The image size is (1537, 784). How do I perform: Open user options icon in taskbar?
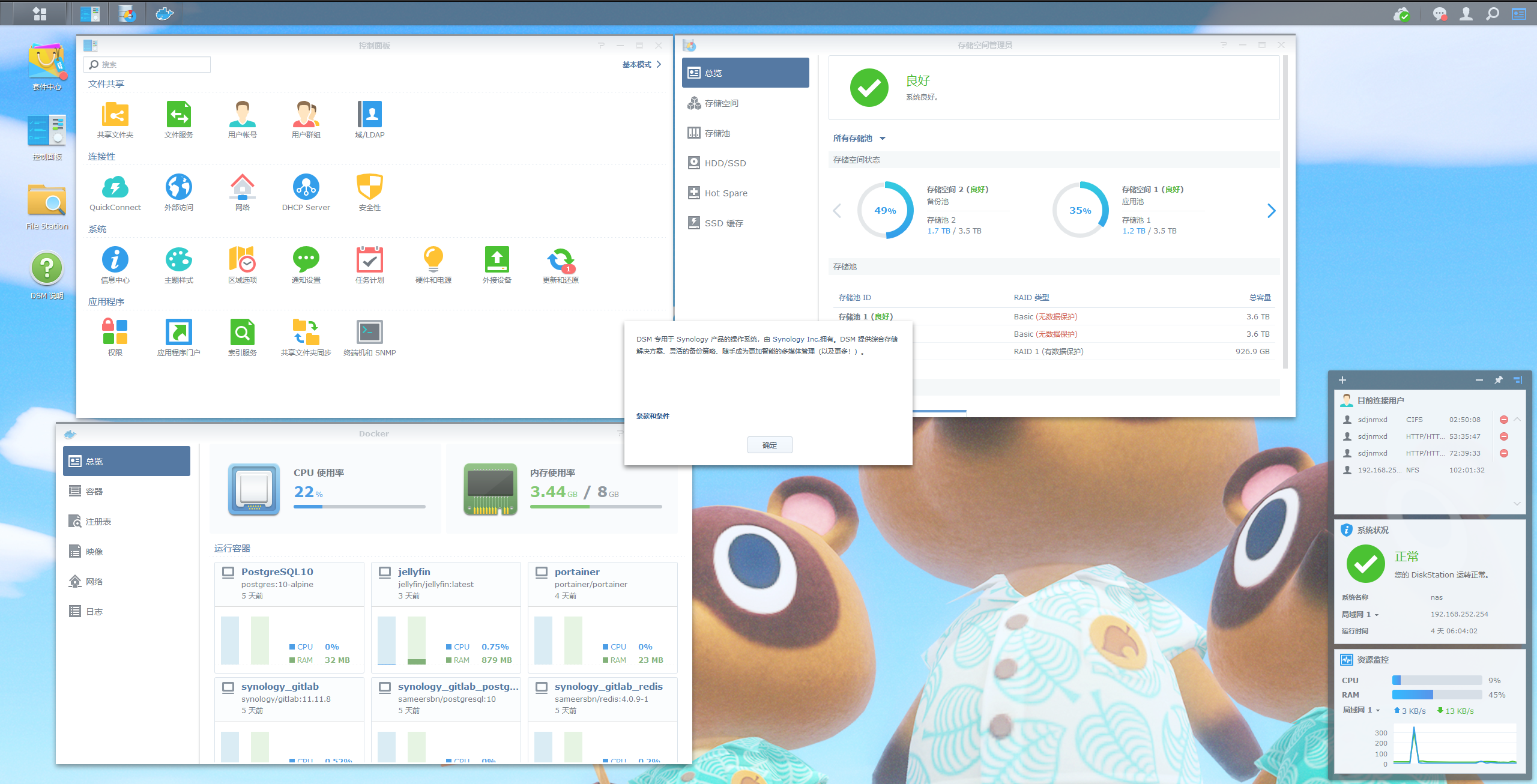(1466, 13)
